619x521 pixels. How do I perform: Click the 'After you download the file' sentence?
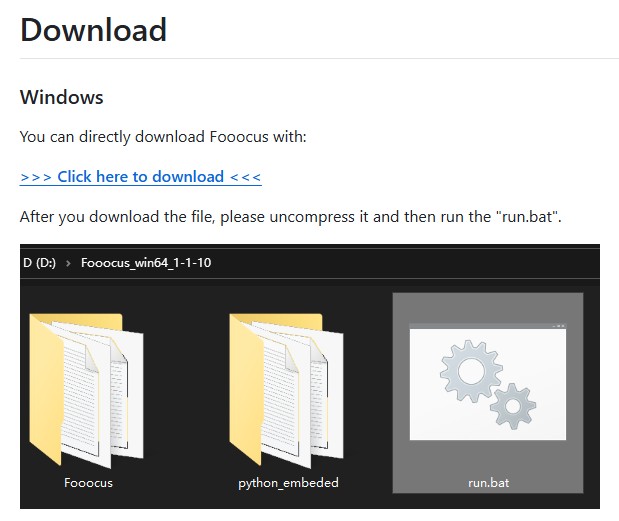pos(291,217)
